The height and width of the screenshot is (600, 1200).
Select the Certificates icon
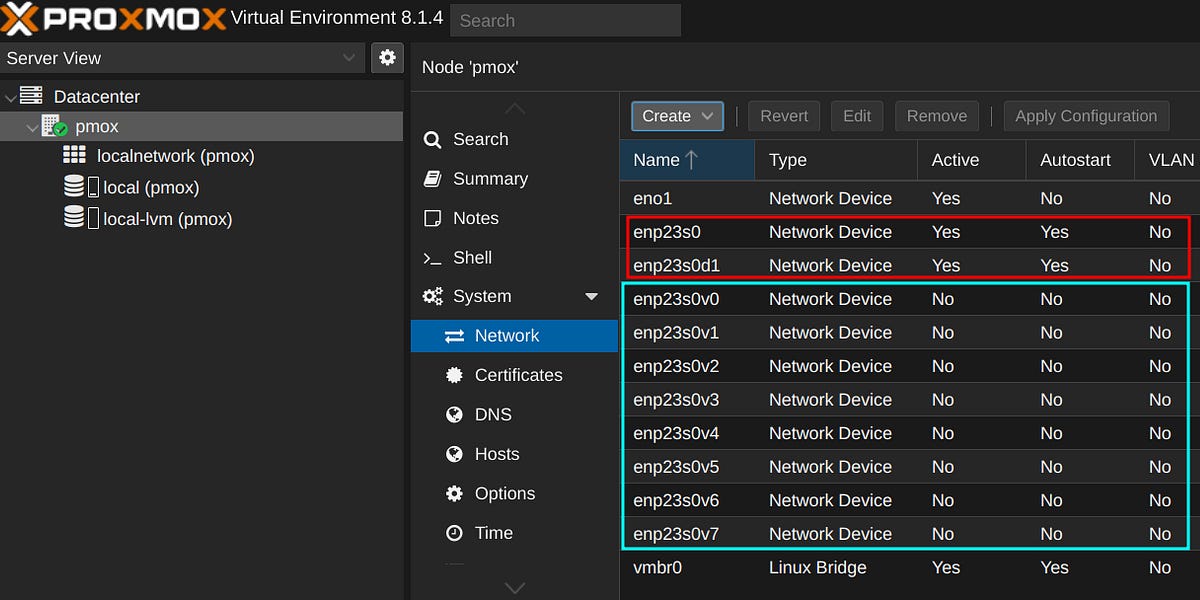(457, 375)
